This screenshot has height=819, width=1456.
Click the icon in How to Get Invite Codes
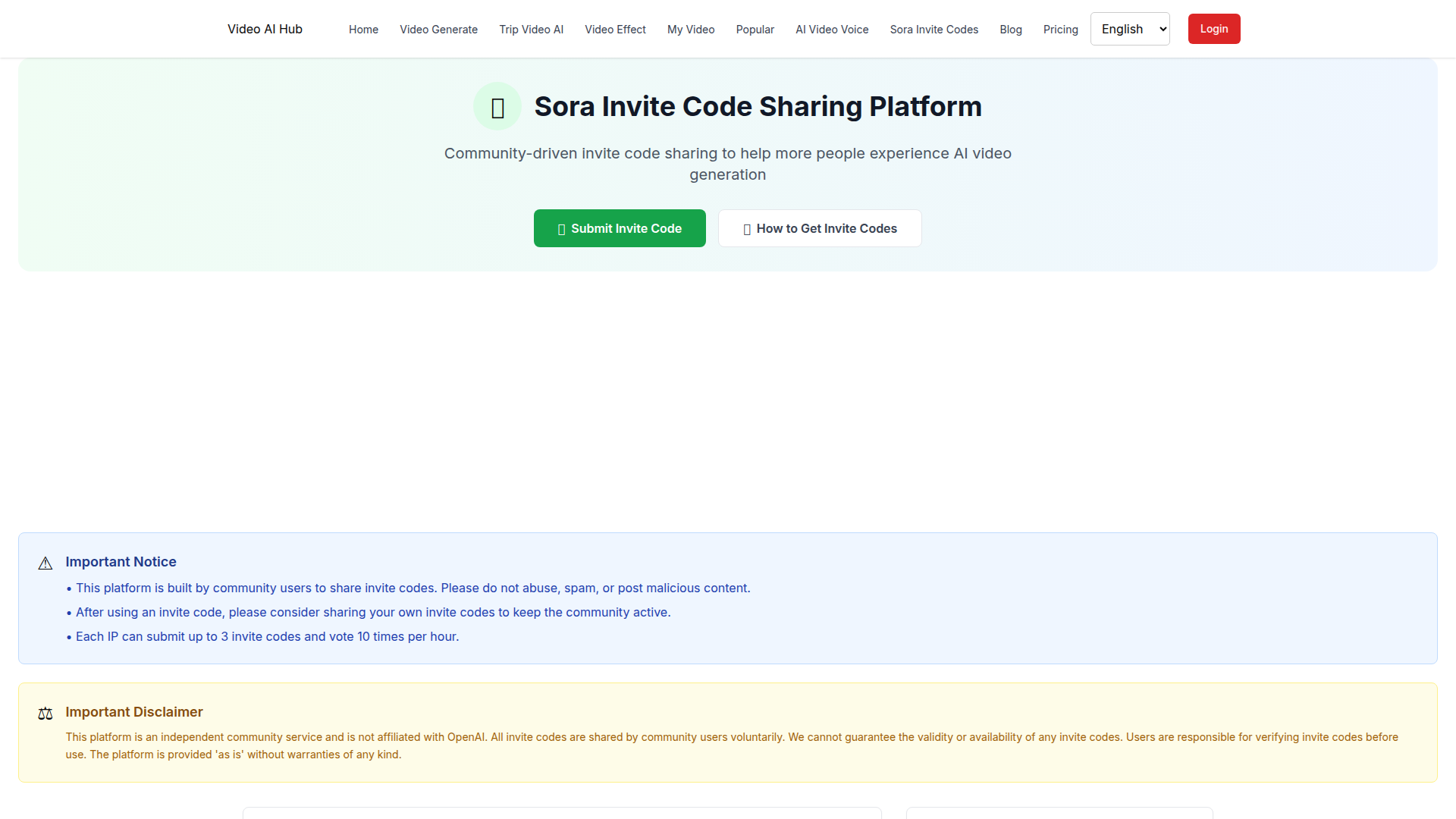(747, 229)
